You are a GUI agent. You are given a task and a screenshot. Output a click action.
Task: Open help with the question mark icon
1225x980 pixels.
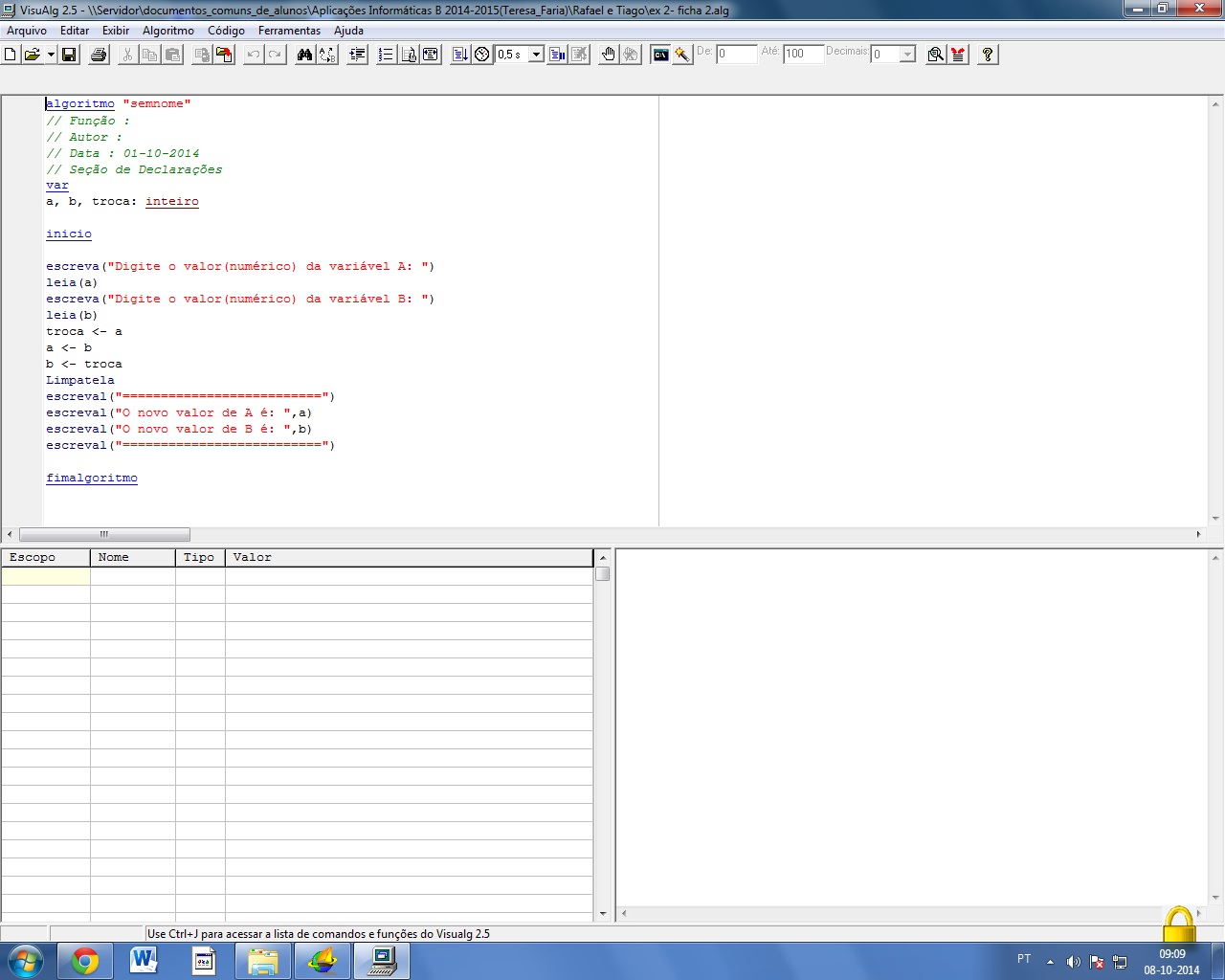pyautogui.click(x=988, y=55)
